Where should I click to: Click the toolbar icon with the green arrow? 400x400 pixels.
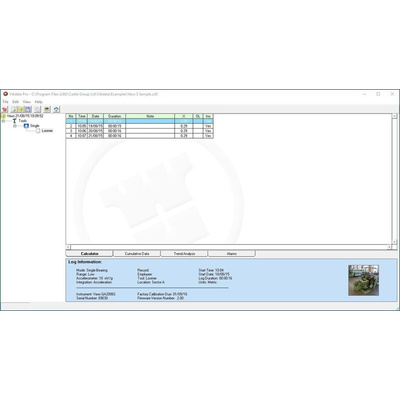[14, 109]
